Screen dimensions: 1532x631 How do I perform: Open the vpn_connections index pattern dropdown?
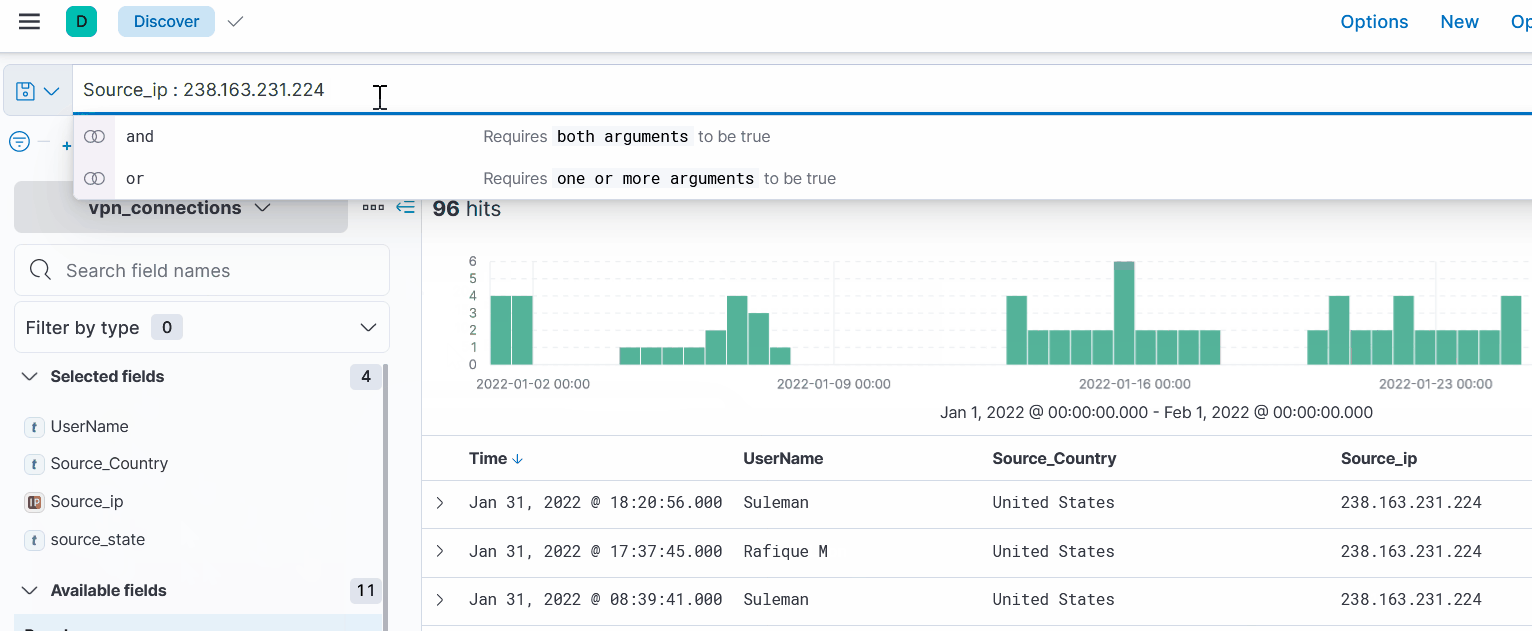(180, 208)
